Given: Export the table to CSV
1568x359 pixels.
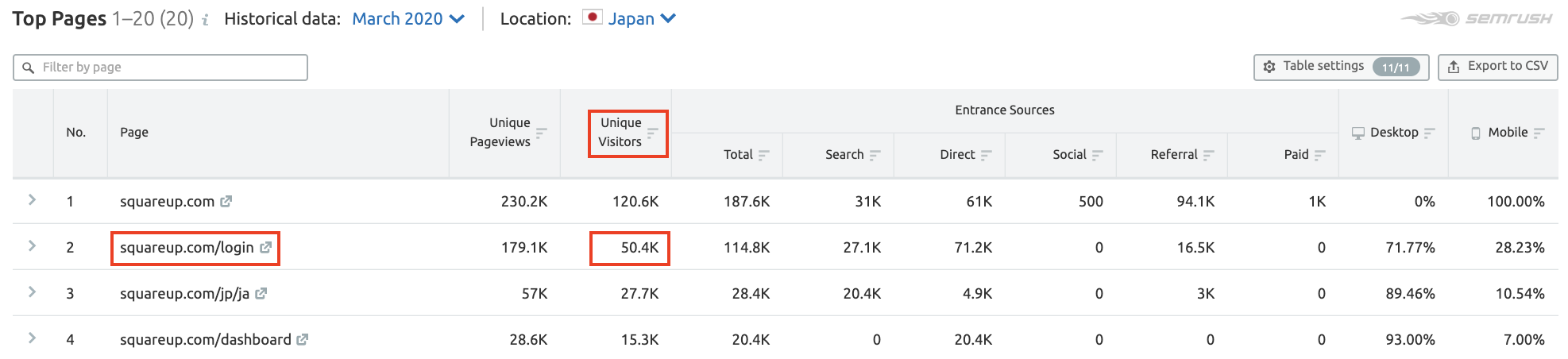Looking at the screenshot, I should (1498, 67).
